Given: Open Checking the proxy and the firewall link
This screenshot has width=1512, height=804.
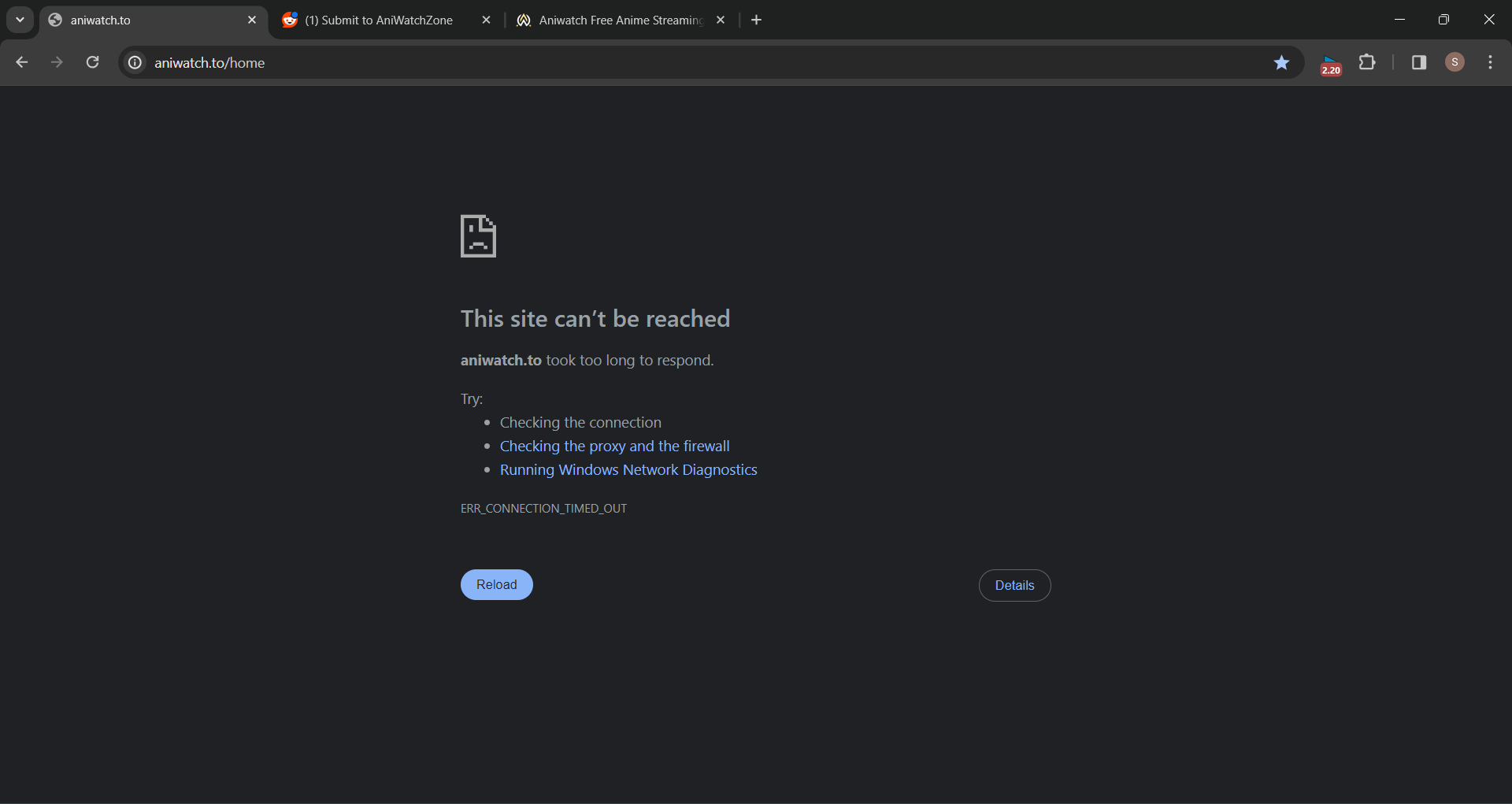Looking at the screenshot, I should click(x=614, y=446).
